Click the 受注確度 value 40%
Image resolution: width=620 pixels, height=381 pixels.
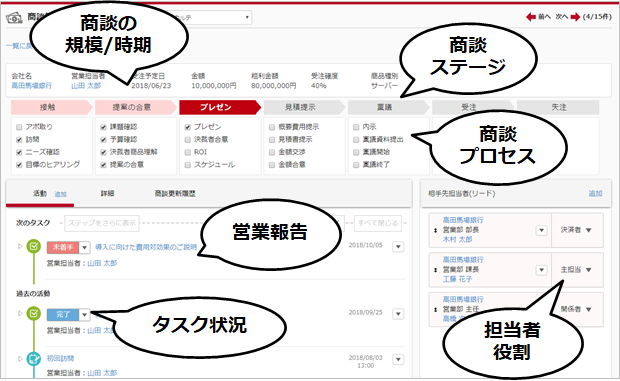(319, 86)
